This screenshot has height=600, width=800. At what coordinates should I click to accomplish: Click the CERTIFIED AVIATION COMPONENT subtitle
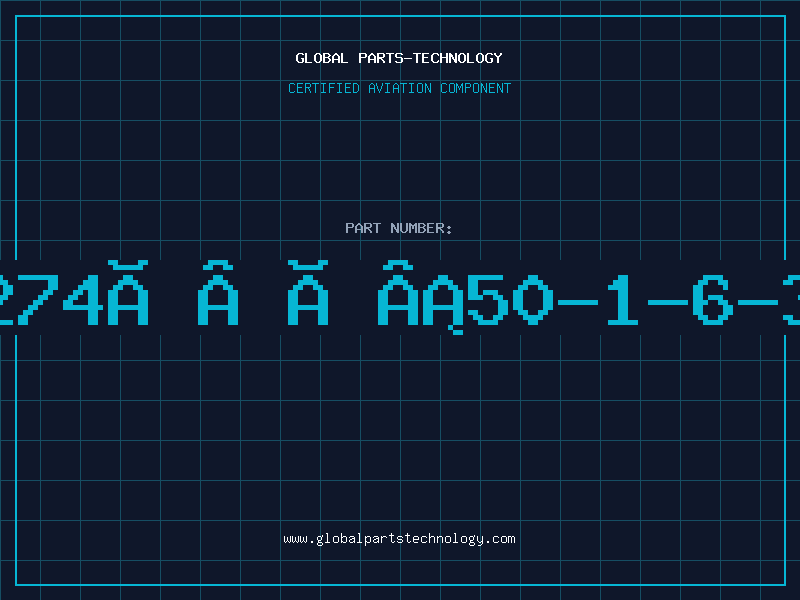point(399,88)
